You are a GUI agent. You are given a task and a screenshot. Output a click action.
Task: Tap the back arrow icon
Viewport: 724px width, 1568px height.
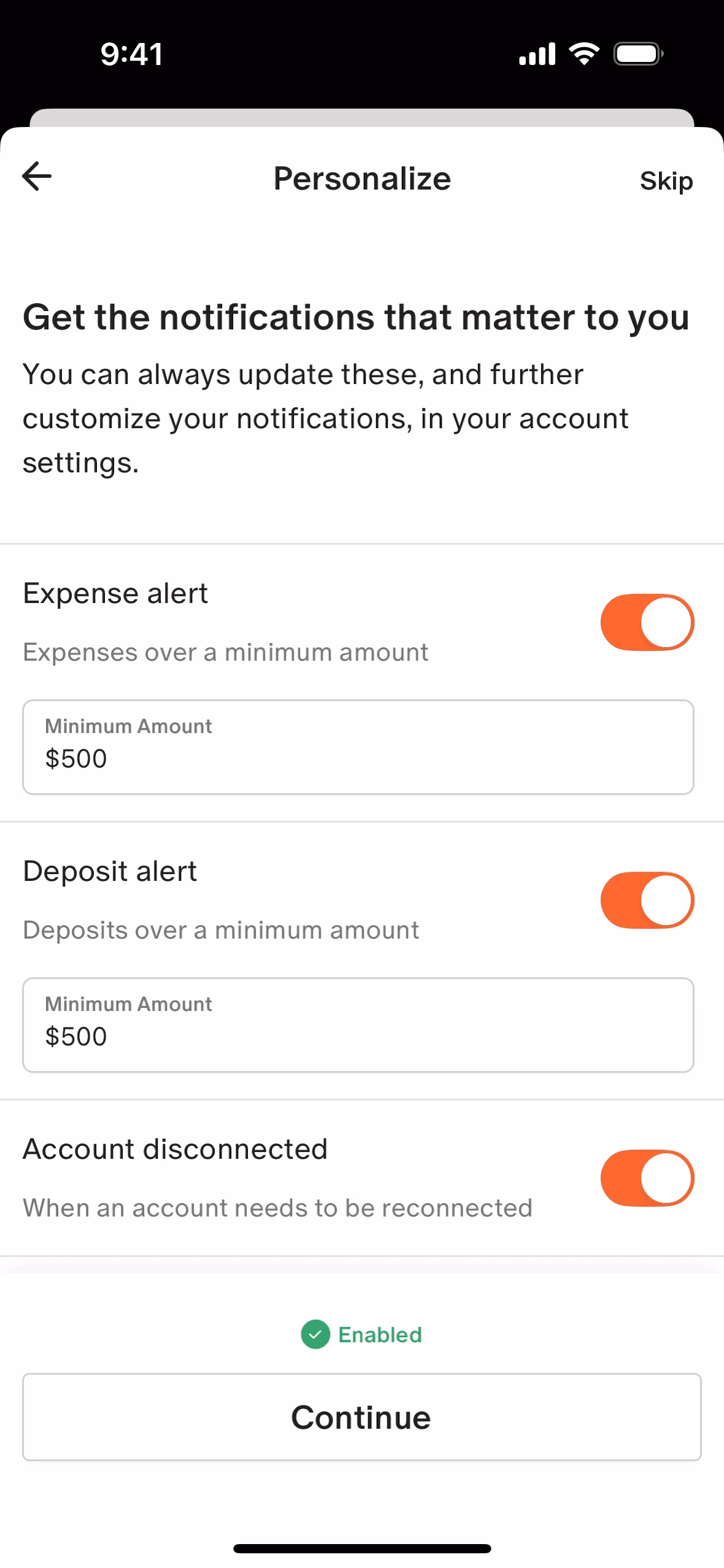37,177
